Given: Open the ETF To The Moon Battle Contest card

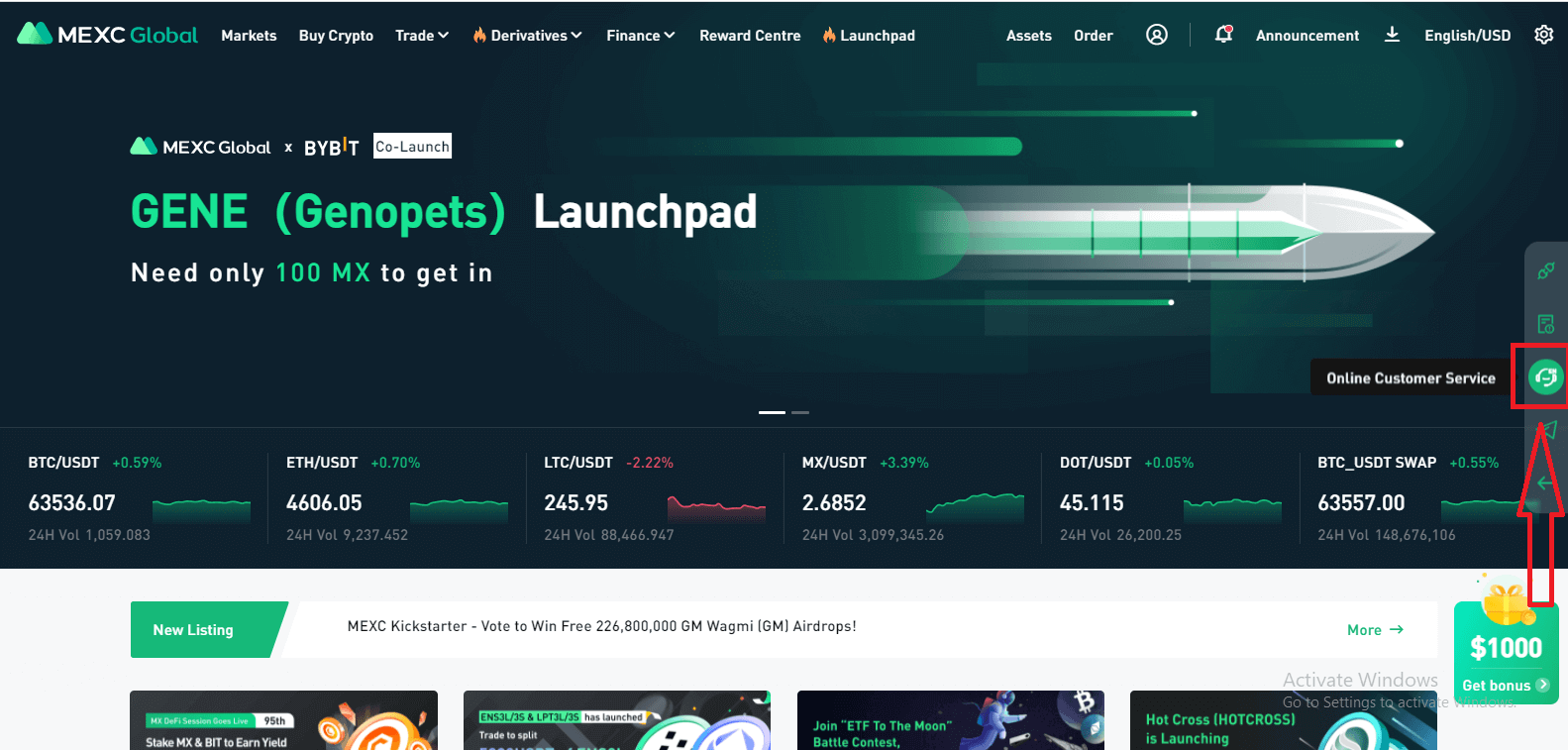Looking at the screenshot, I should (951, 720).
